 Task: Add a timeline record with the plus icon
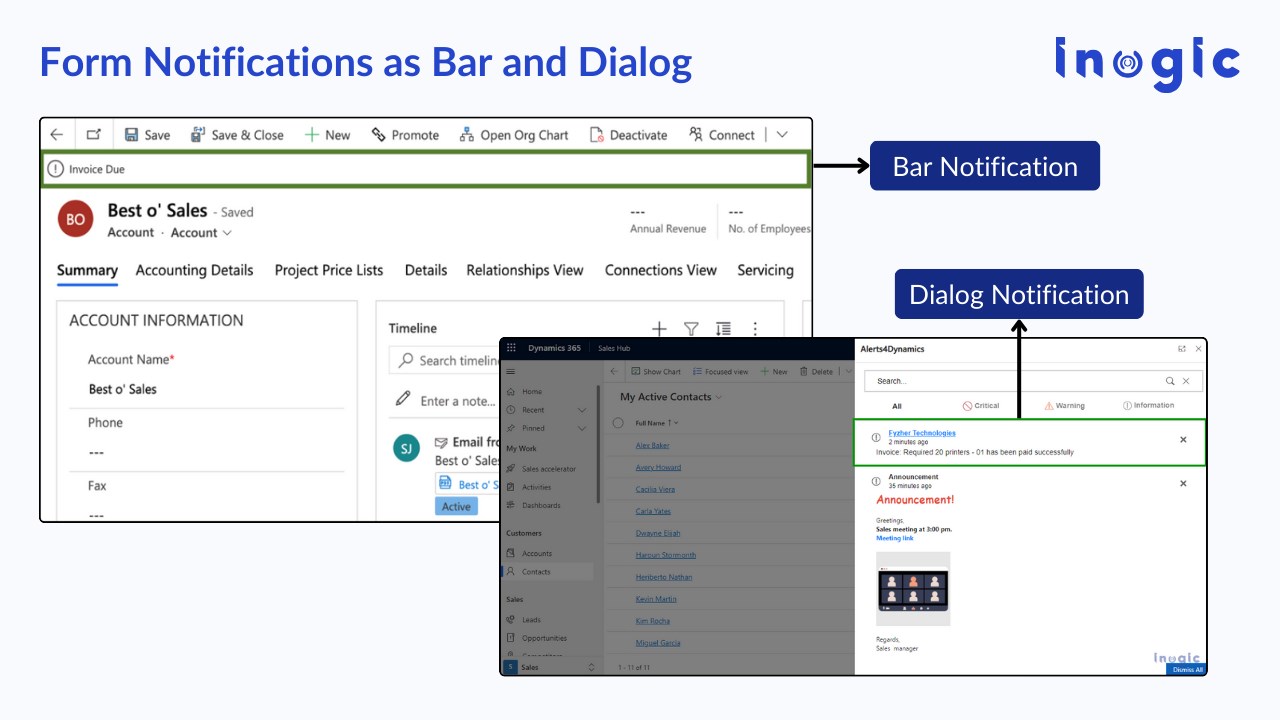pos(659,328)
